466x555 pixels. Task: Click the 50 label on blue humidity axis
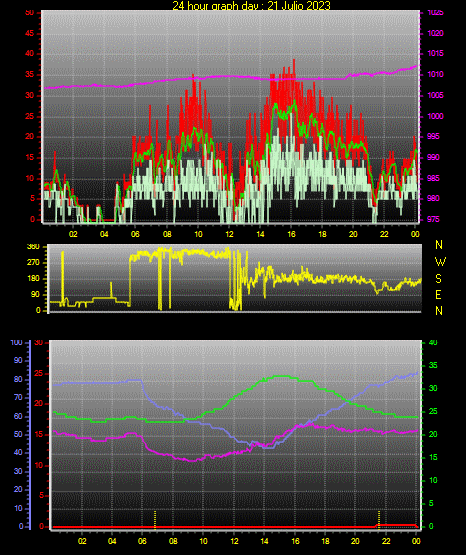click(18, 434)
